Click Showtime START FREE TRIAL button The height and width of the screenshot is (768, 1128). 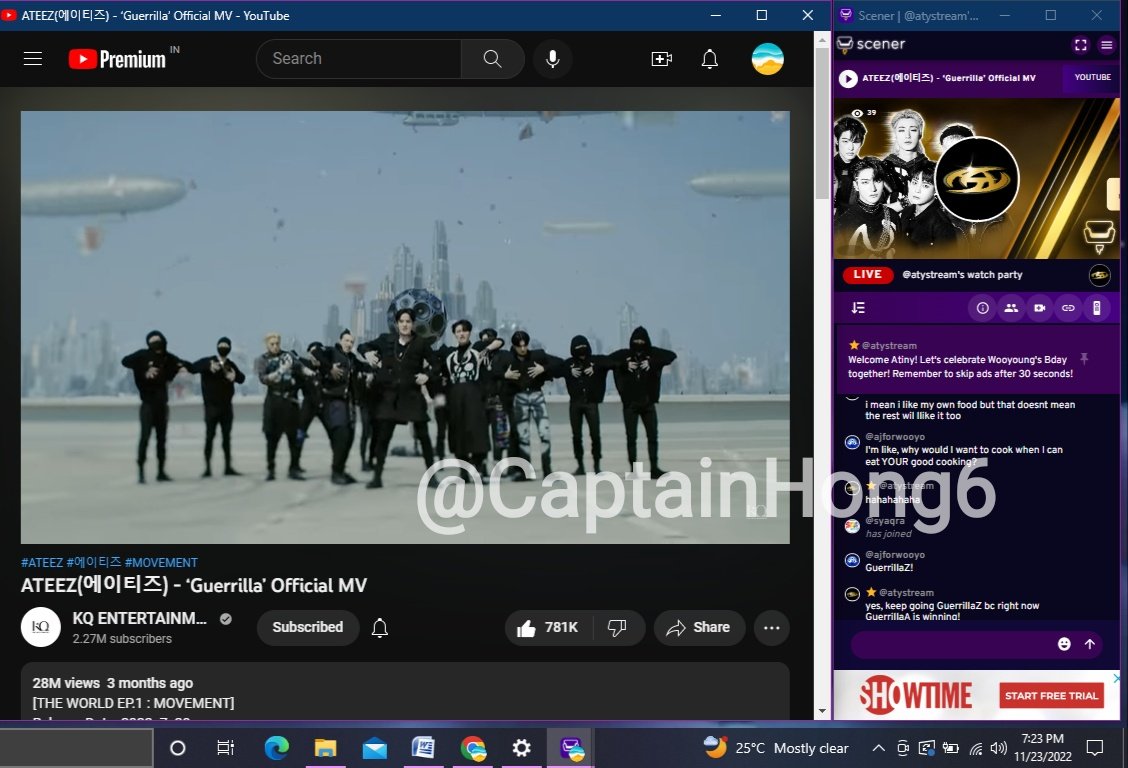click(1051, 695)
